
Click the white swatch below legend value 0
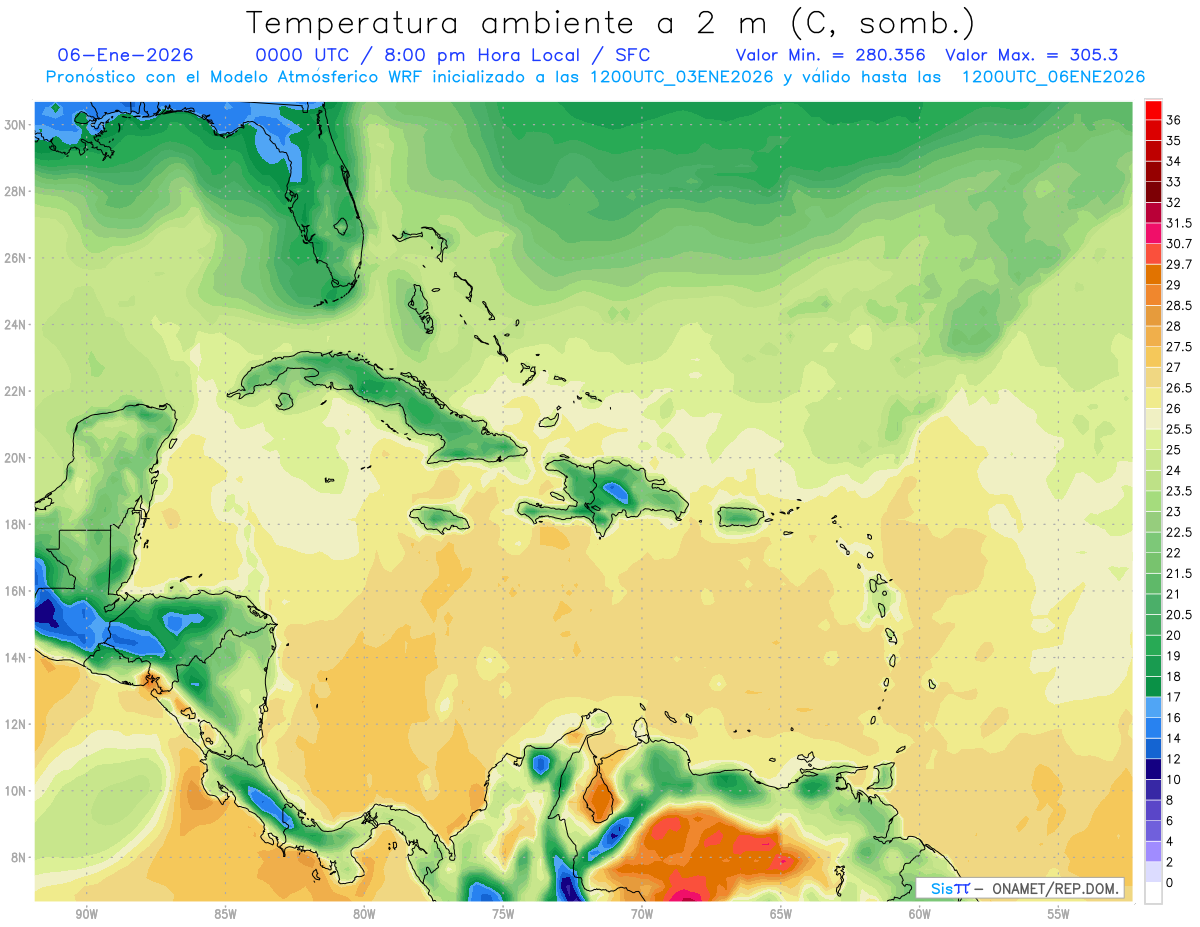(x=1153, y=893)
